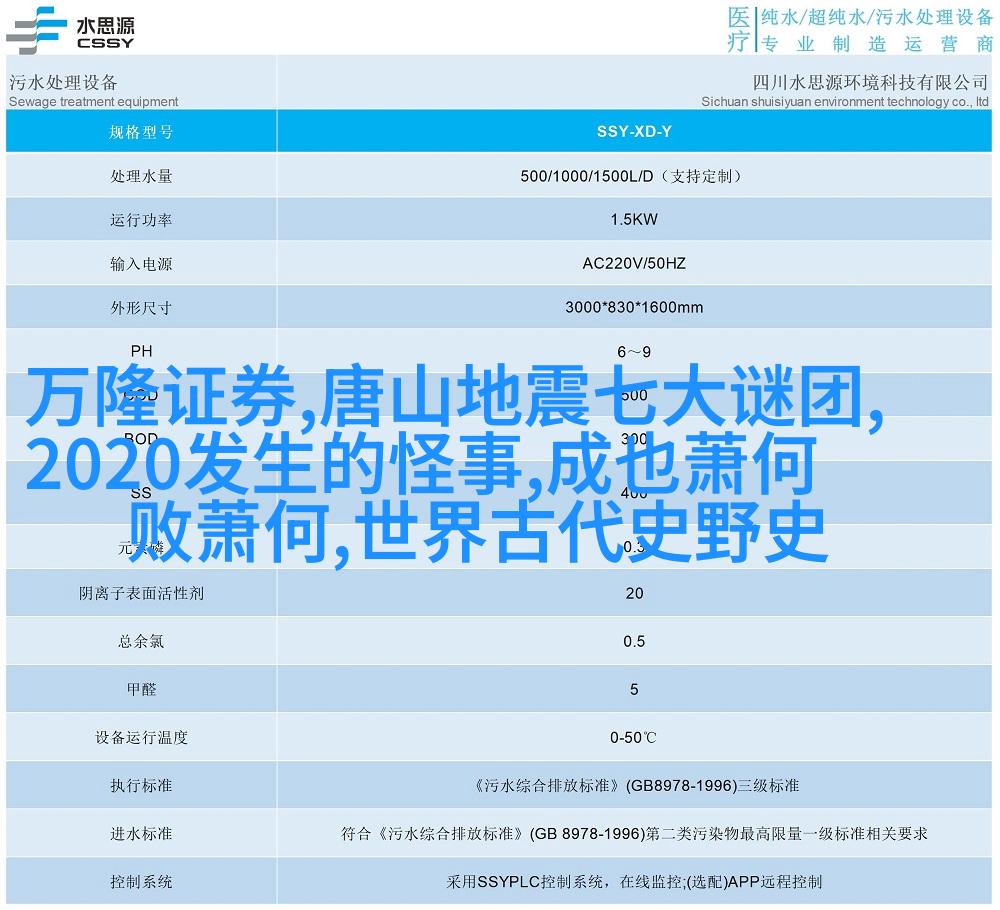Click the 污水处理设备 heading
The height and width of the screenshot is (910, 1000).
(63, 82)
